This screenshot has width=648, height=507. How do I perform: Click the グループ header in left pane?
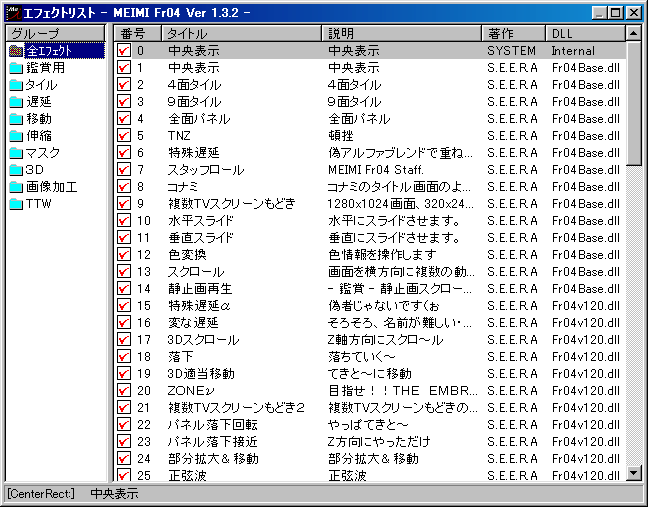coord(55,33)
